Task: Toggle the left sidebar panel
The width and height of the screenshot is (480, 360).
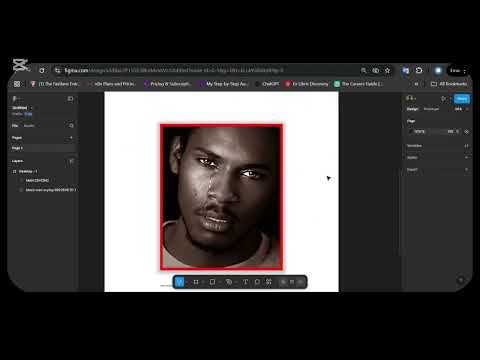Action: 70,99
